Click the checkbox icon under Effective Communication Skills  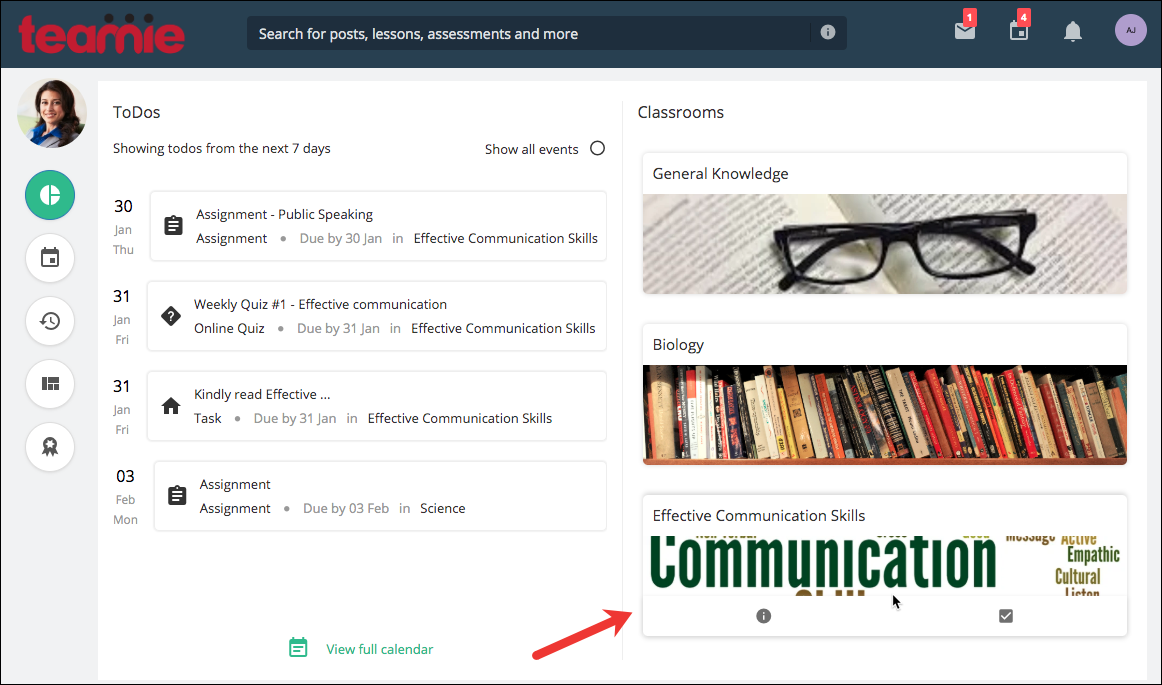pyautogui.click(x=1006, y=616)
